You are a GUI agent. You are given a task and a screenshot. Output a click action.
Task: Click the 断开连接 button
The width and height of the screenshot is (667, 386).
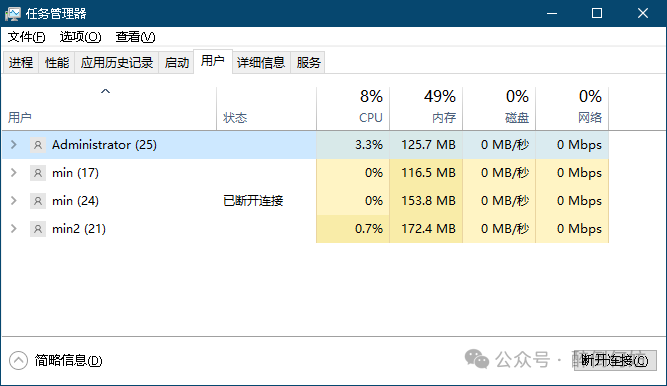(615, 360)
